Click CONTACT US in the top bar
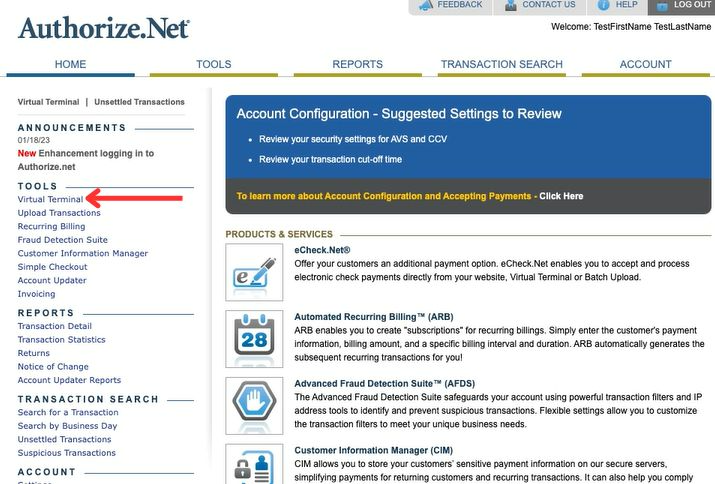The width and height of the screenshot is (715, 484). tap(549, 5)
